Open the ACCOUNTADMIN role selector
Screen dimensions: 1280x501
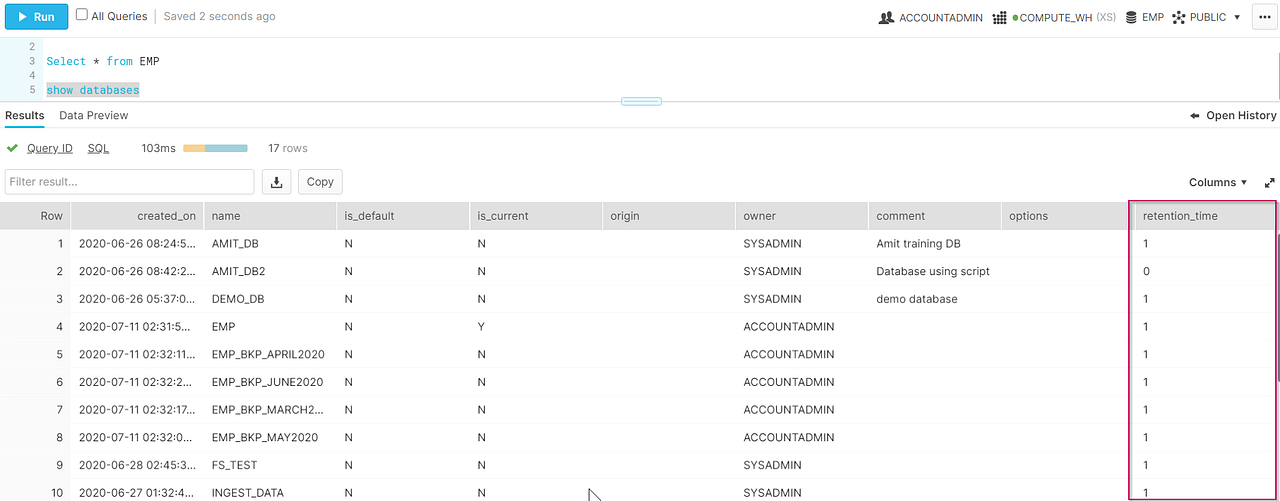(x=930, y=17)
